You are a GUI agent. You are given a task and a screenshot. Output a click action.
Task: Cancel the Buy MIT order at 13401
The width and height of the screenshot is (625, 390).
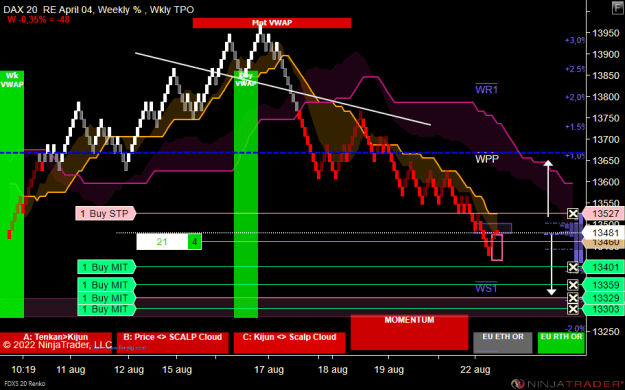coord(573,267)
